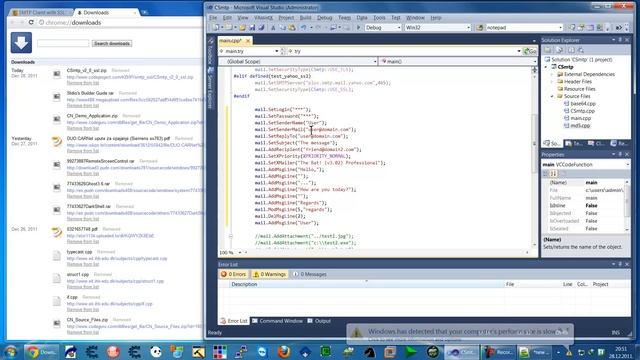Click the Save All toolbar icon
This screenshot has width=640, height=360.
(261, 28)
